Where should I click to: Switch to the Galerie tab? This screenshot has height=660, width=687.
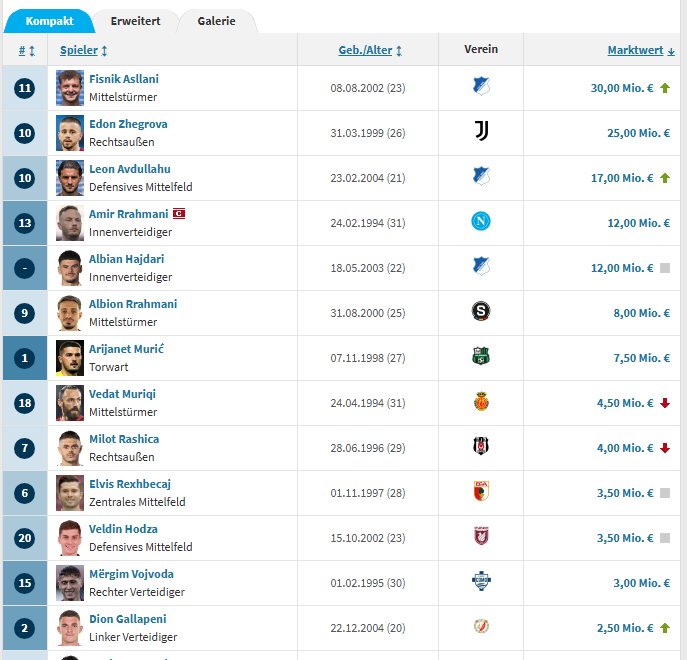coord(216,21)
